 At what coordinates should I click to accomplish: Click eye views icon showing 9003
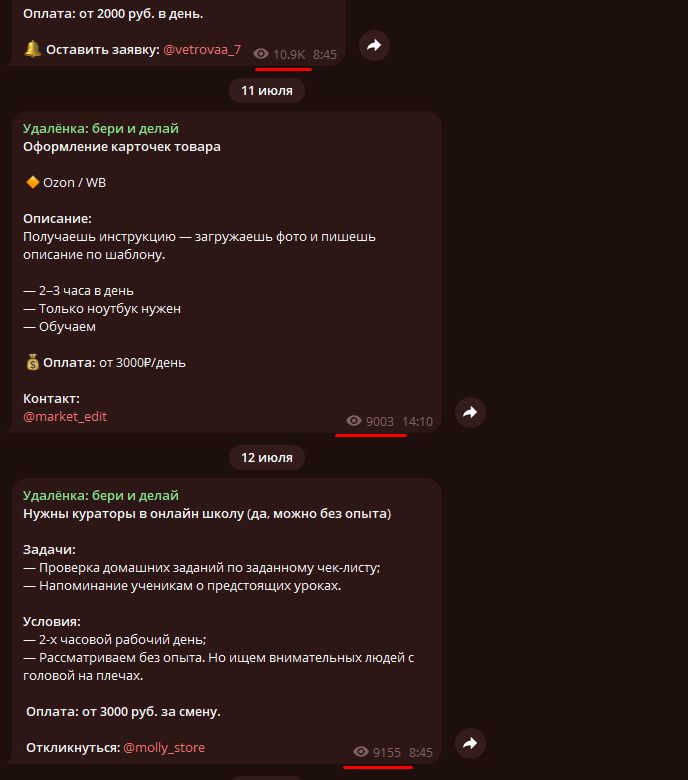(x=354, y=421)
